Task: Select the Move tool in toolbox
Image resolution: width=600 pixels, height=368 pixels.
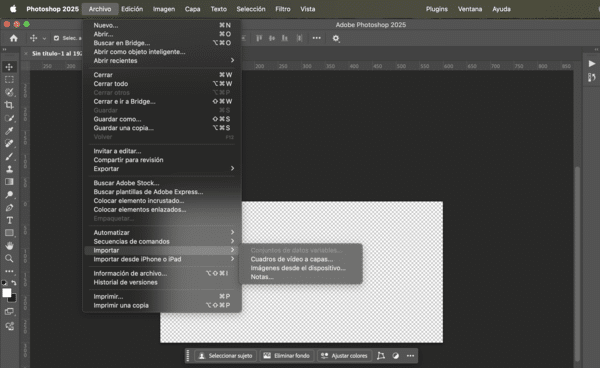Action: 9,67
